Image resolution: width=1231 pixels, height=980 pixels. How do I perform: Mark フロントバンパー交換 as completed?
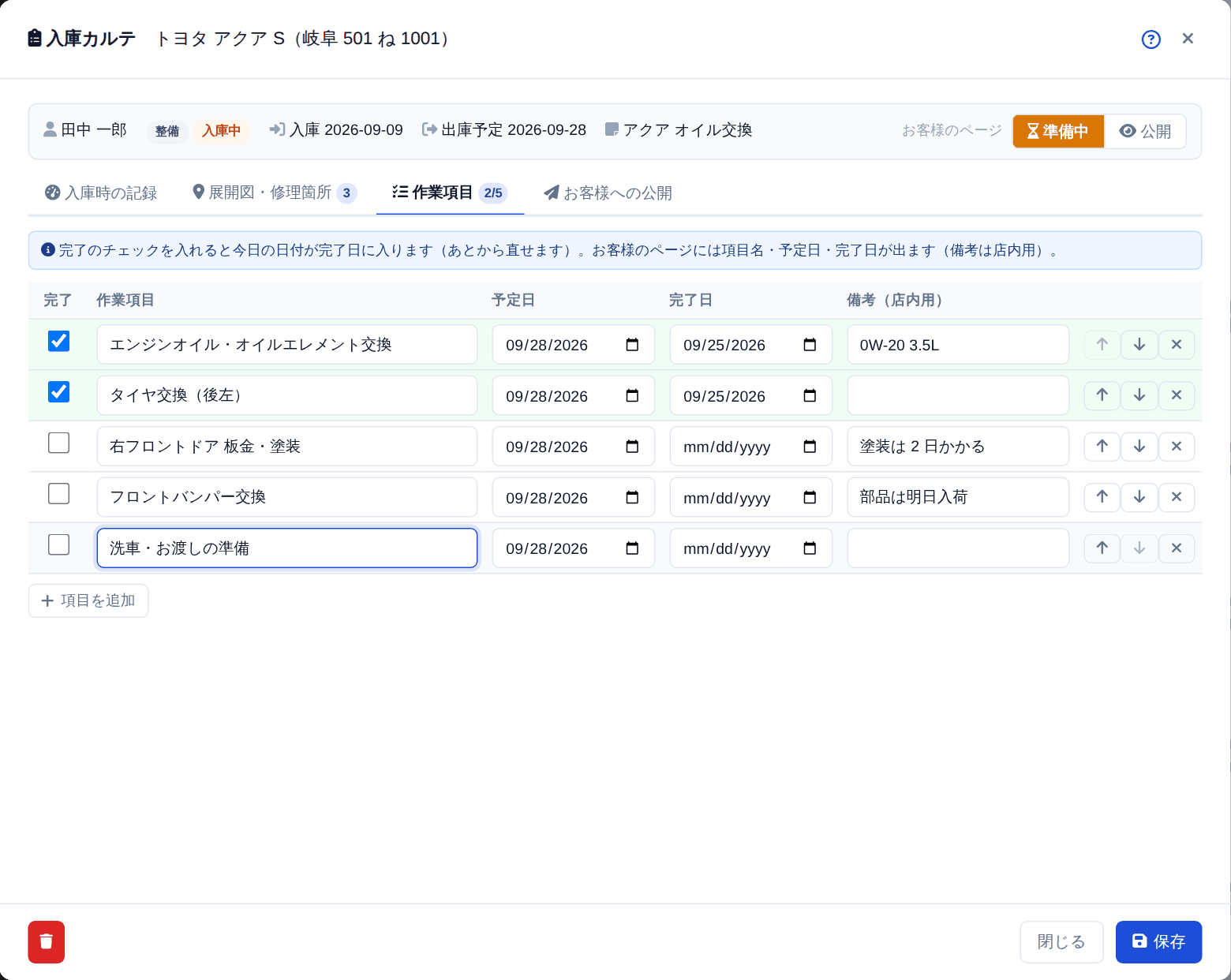(59, 494)
